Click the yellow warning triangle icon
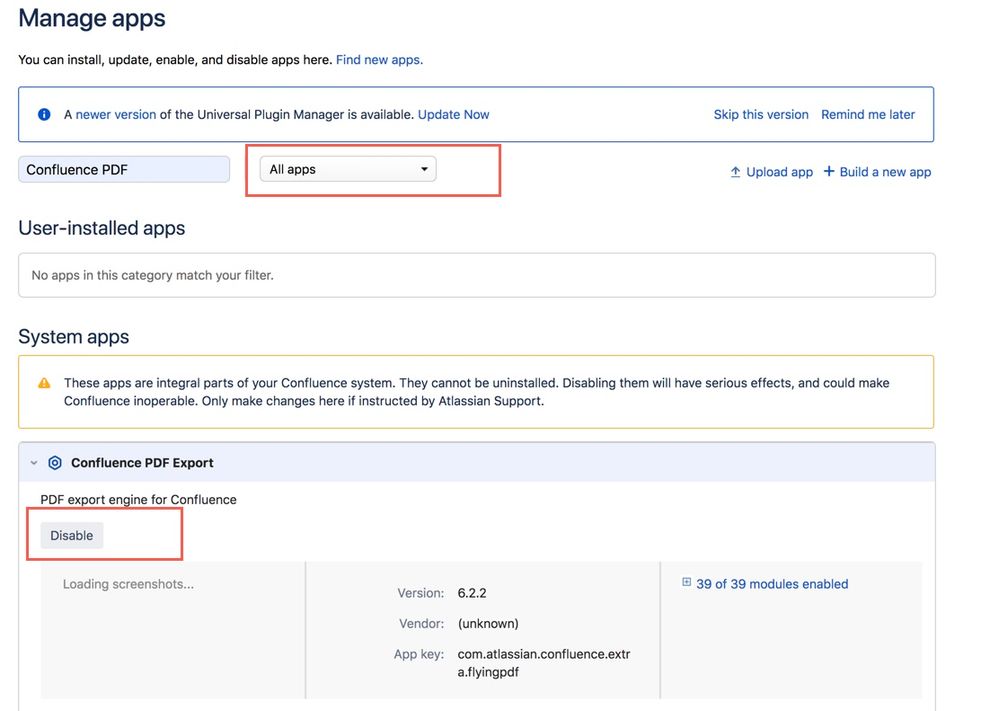This screenshot has height=711, width=999. point(44,383)
